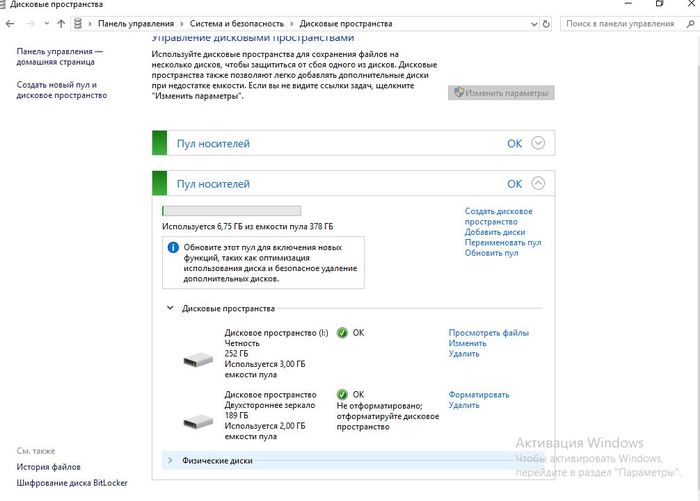This screenshot has width=700, height=501.
Task: Expand the 'Физические диски' section
Action: (170, 460)
